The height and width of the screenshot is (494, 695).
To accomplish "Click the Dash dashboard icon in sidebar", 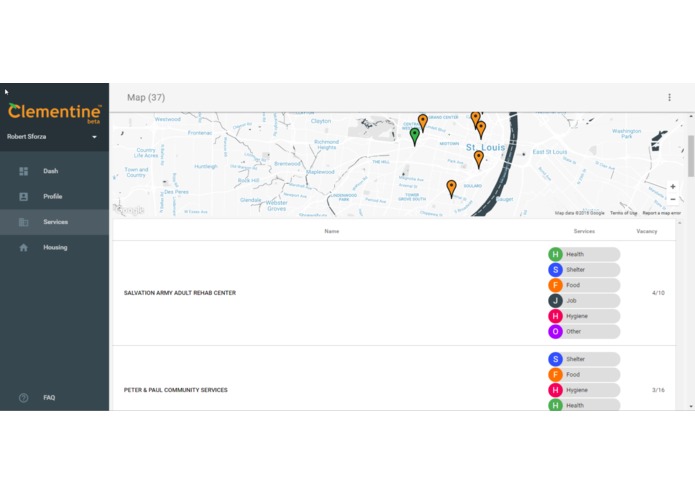I will (23, 171).
